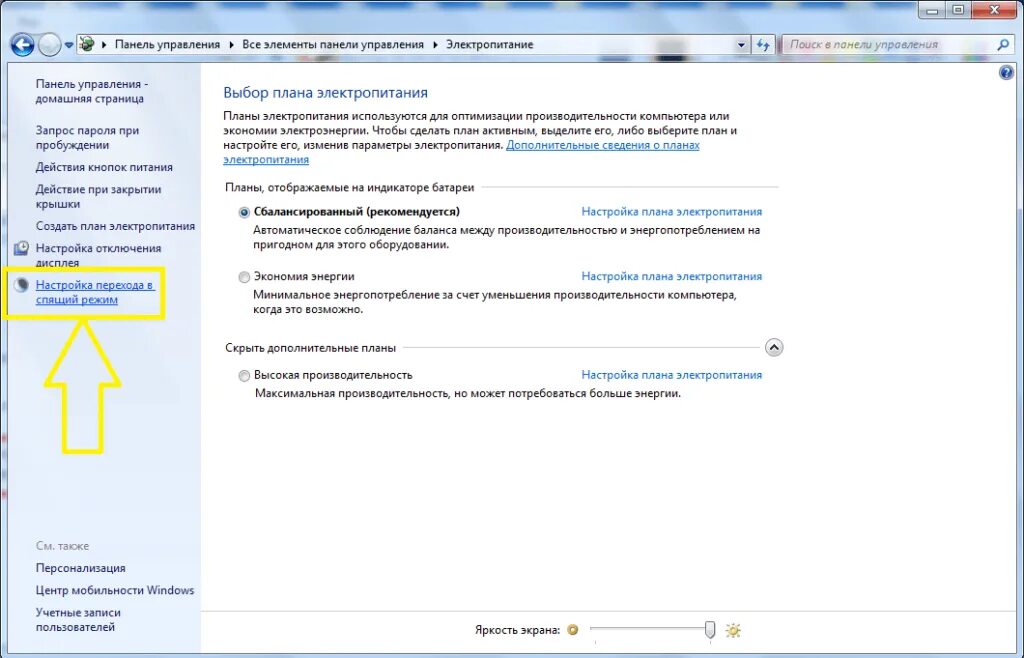The image size is (1024, 658).
Task: Click 'Планы, отображаемые на индикаторе батареи' label
Action: click(349, 187)
